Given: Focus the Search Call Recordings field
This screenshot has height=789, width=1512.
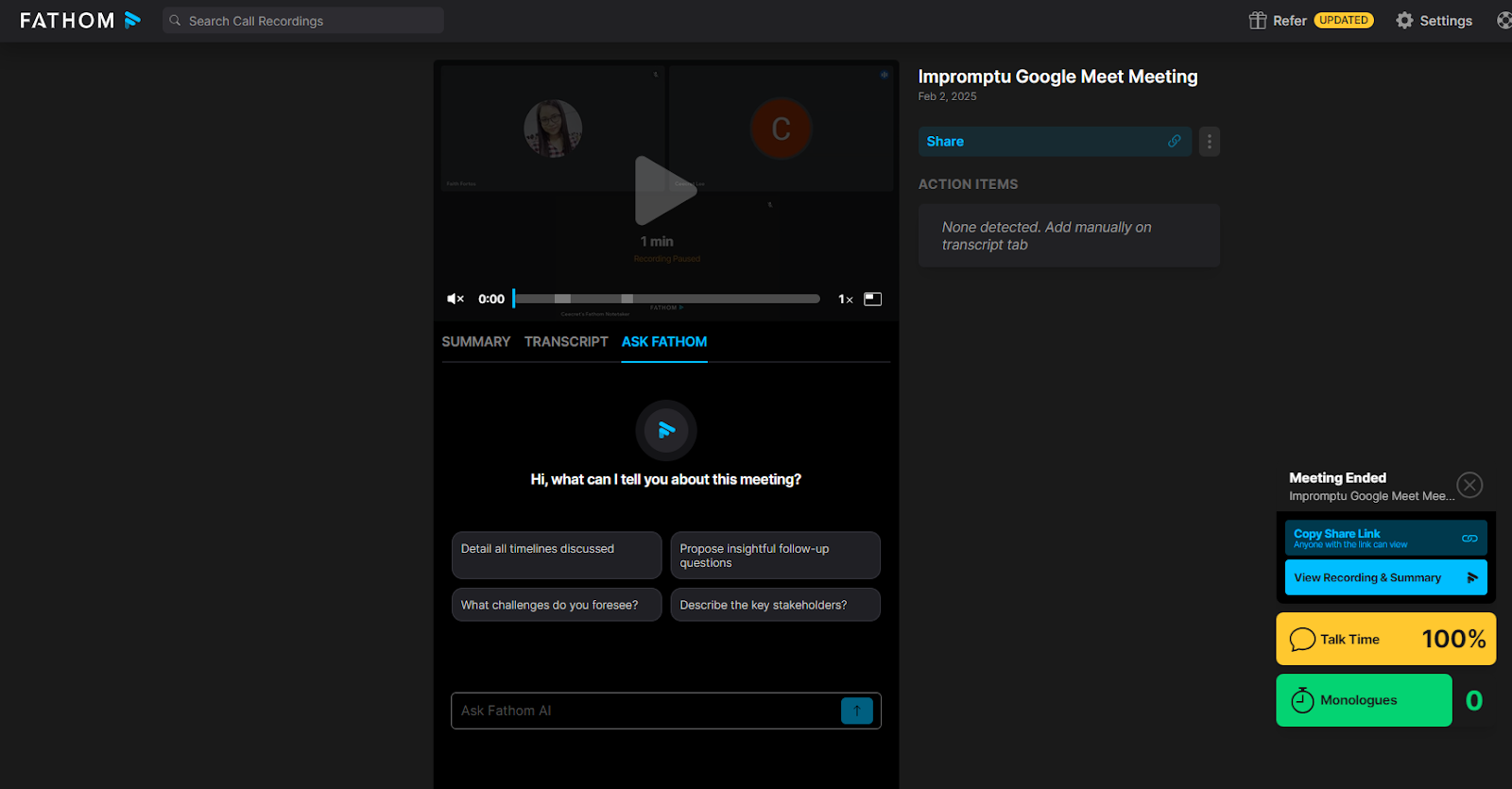Looking at the screenshot, I should (303, 20).
